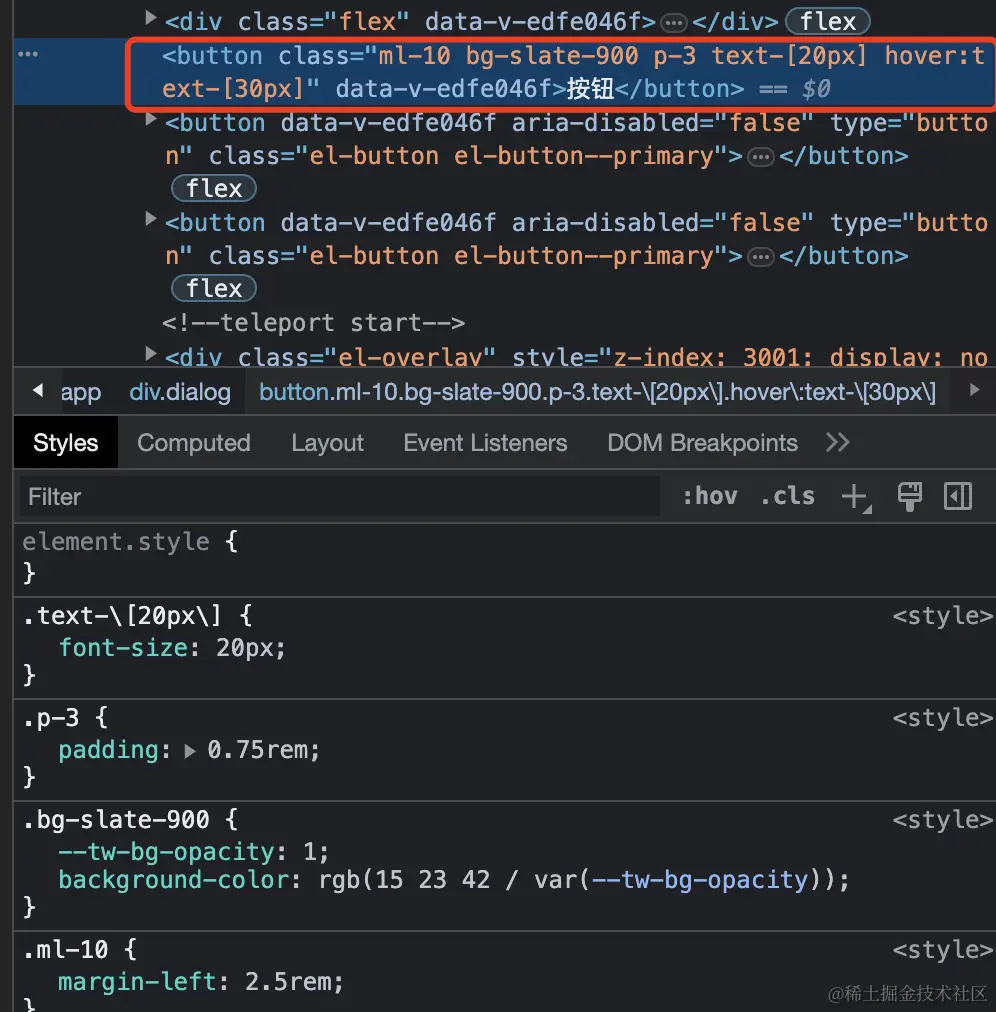
Task: Click flex badge under first el-button
Action: 214,188
